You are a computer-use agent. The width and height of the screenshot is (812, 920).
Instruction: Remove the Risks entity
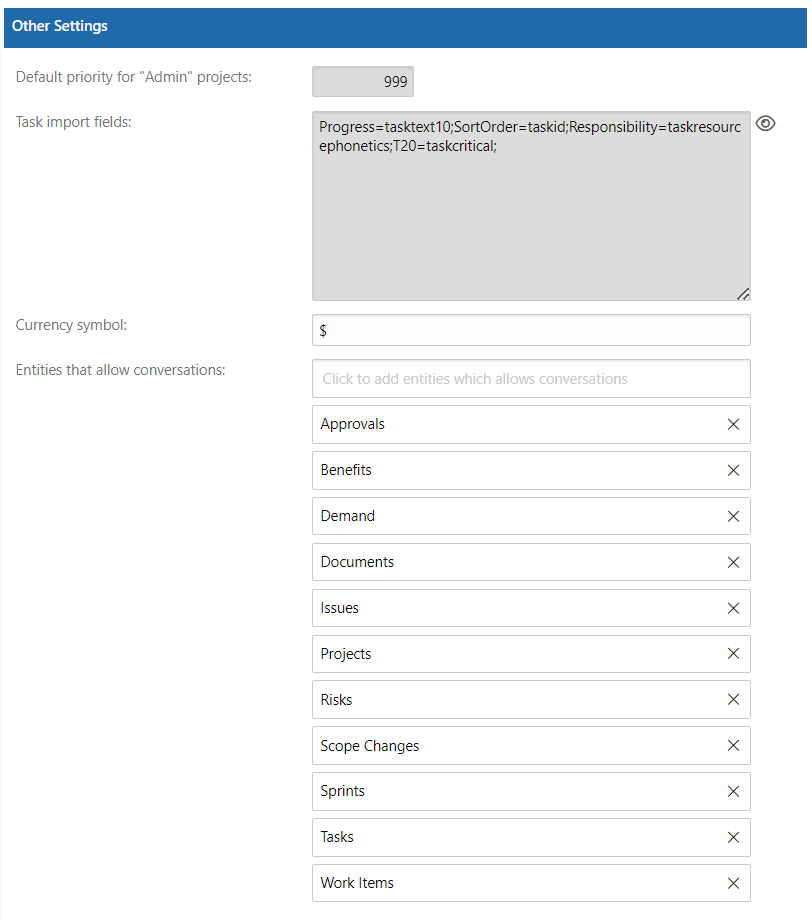pyautogui.click(x=733, y=699)
